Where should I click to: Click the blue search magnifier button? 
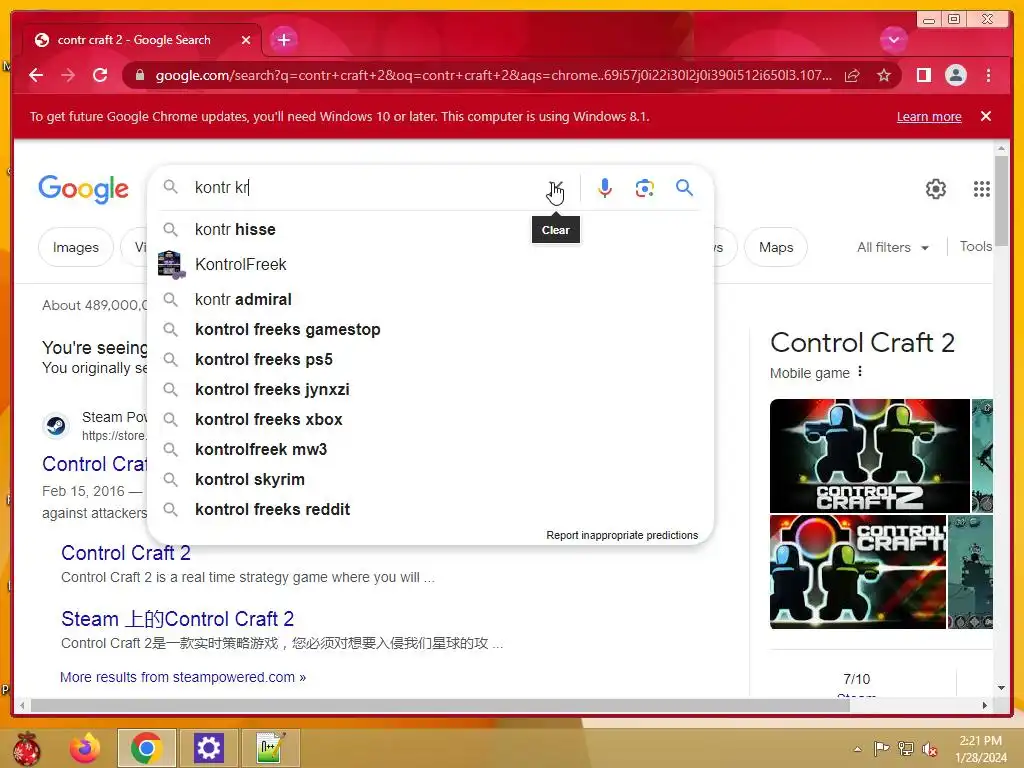click(x=684, y=188)
